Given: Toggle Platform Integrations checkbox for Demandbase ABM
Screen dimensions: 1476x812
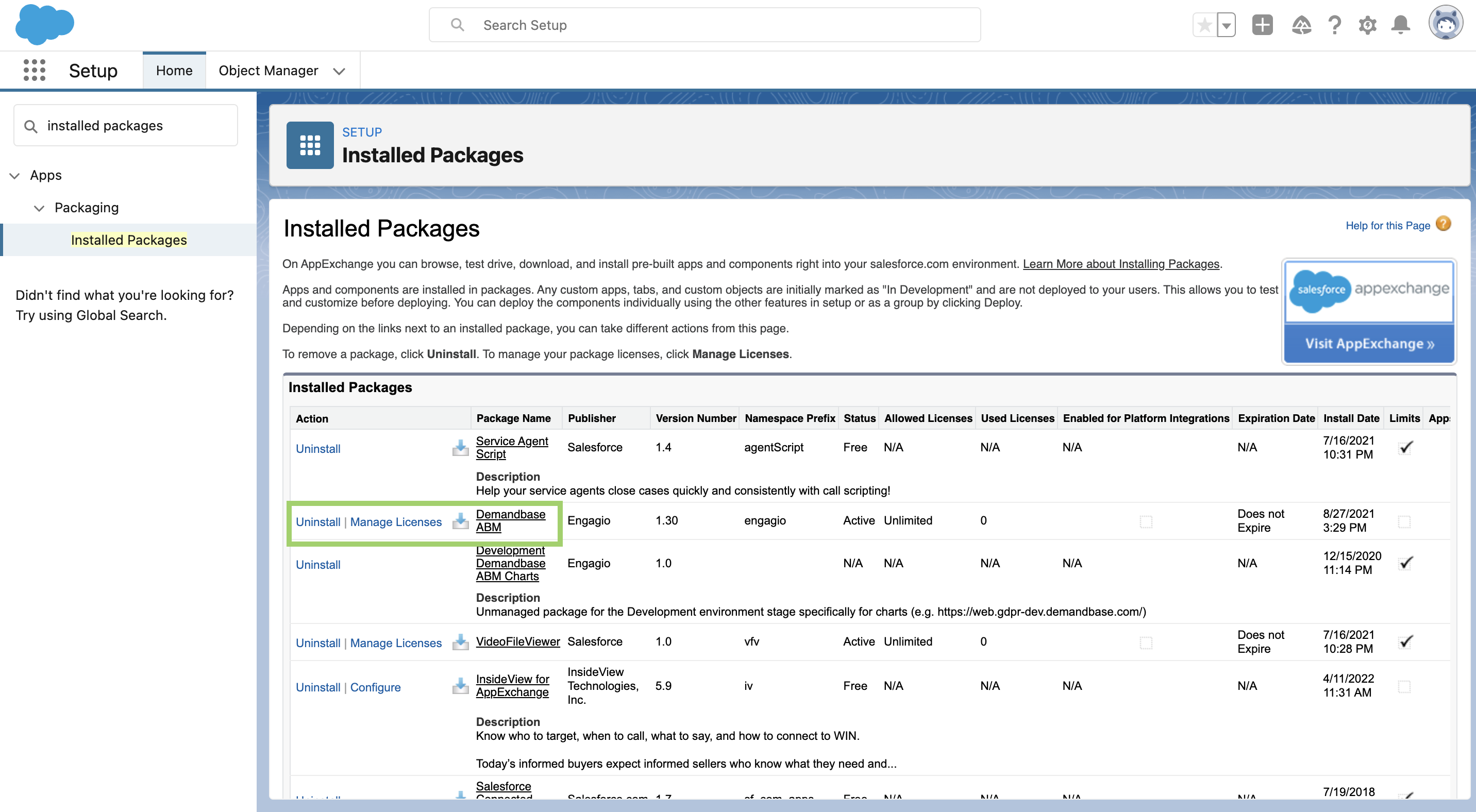Looking at the screenshot, I should (1146, 522).
